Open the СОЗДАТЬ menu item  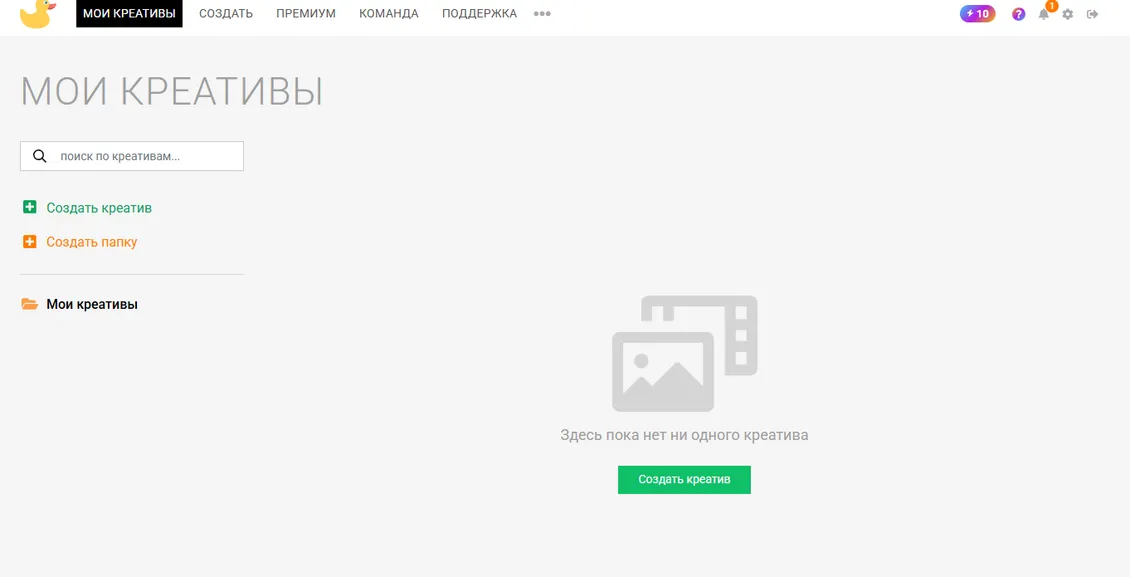pyautogui.click(x=226, y=14)
